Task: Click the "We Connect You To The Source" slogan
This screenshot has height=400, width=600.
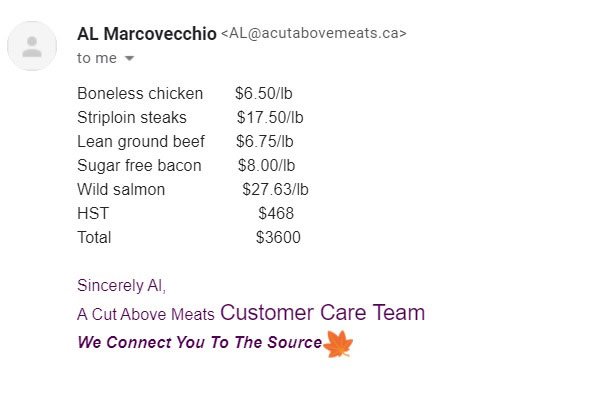Action: (x=199, y=343)
